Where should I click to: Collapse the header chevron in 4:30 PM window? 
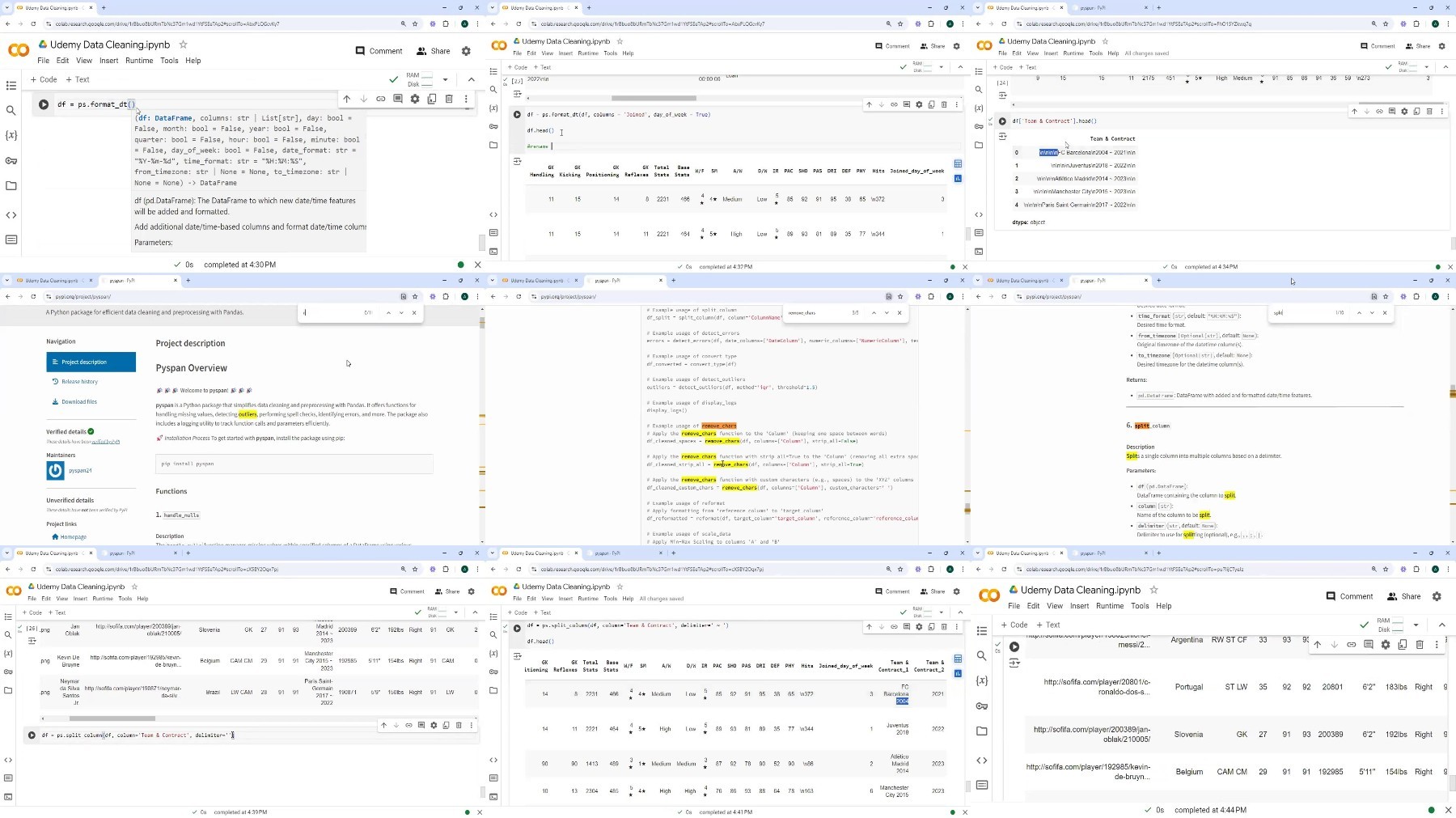[x=472, y=79]
